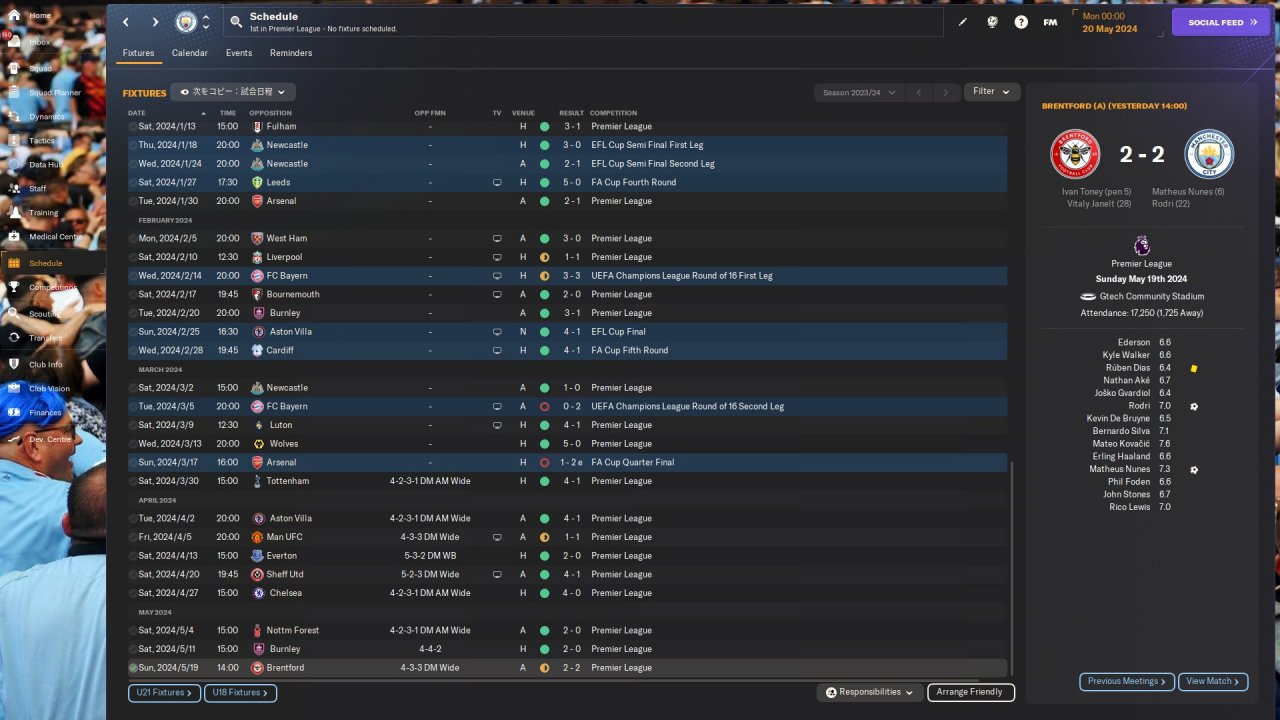This screenshot has height=720, width=1280.
Task: Click the pencil edit icon in top bar
Action: coord(963,22)
